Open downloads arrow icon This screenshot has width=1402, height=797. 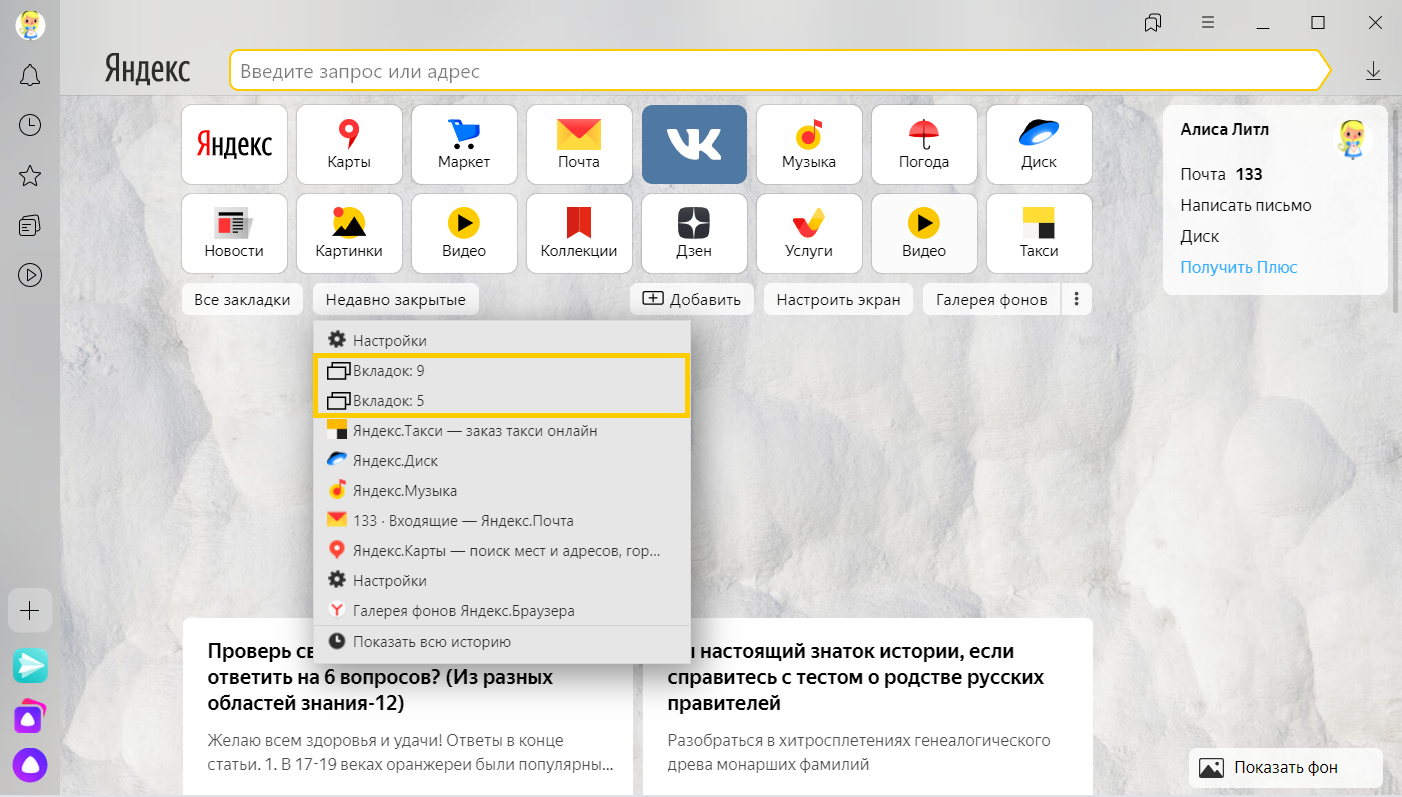tap(1373, 71)
